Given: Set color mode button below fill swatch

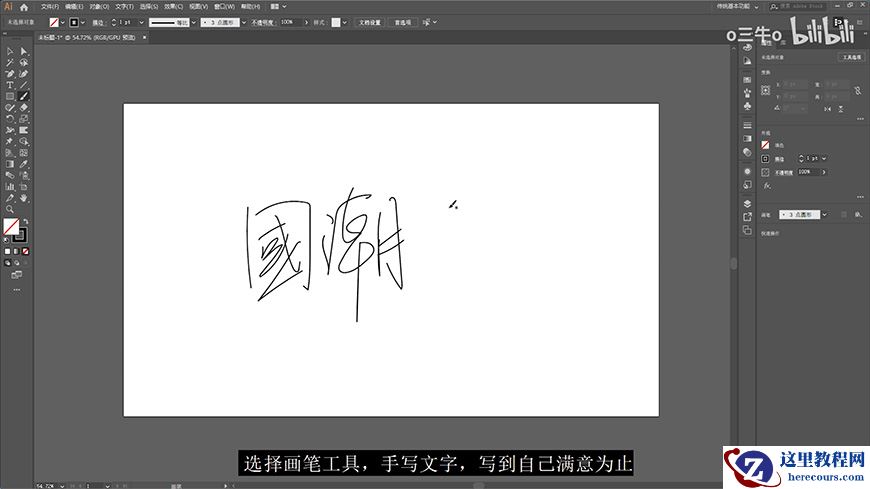Looking at the screenshot, I should click(8, 251).
